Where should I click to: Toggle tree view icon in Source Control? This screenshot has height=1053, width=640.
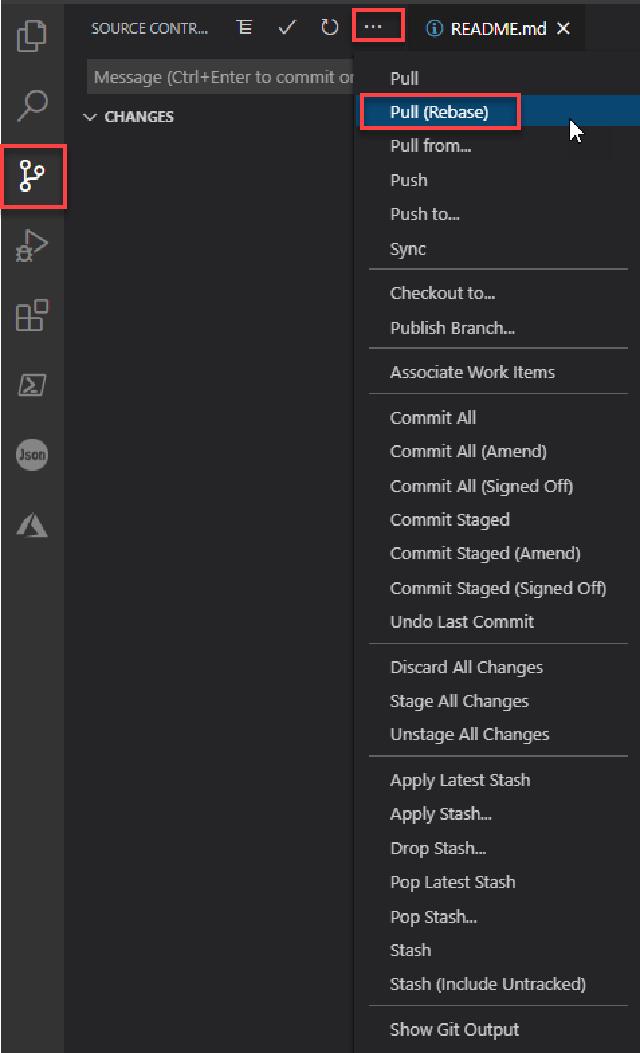pyautogui.click(x=244, y=28)
